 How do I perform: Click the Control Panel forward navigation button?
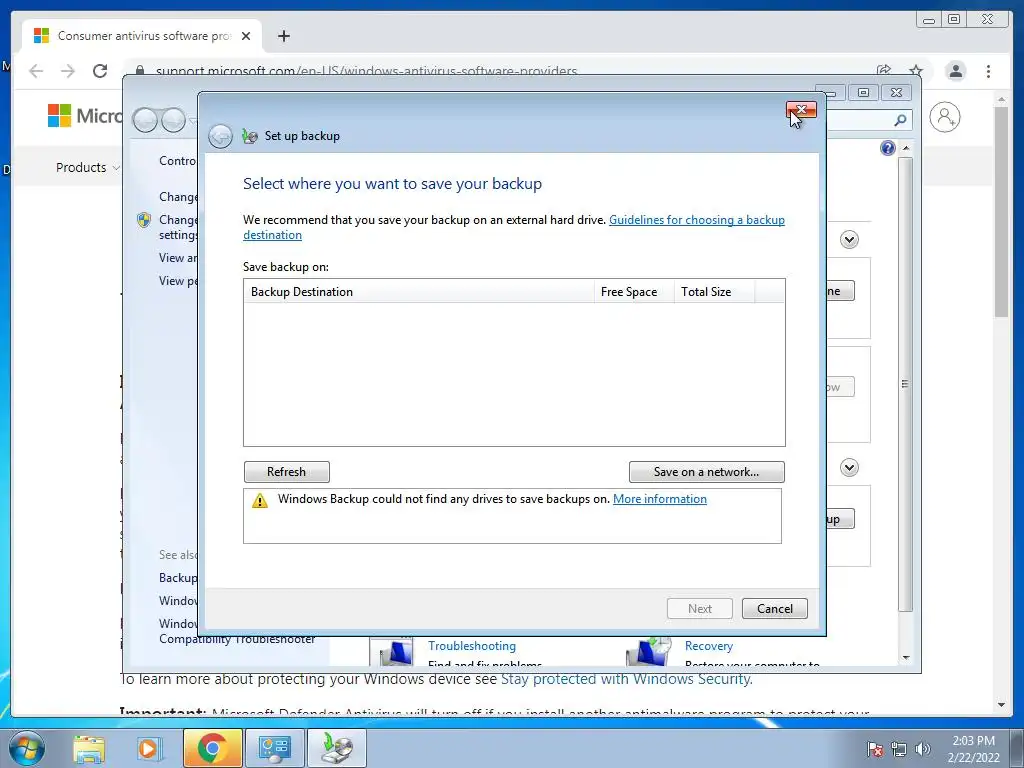174,120
